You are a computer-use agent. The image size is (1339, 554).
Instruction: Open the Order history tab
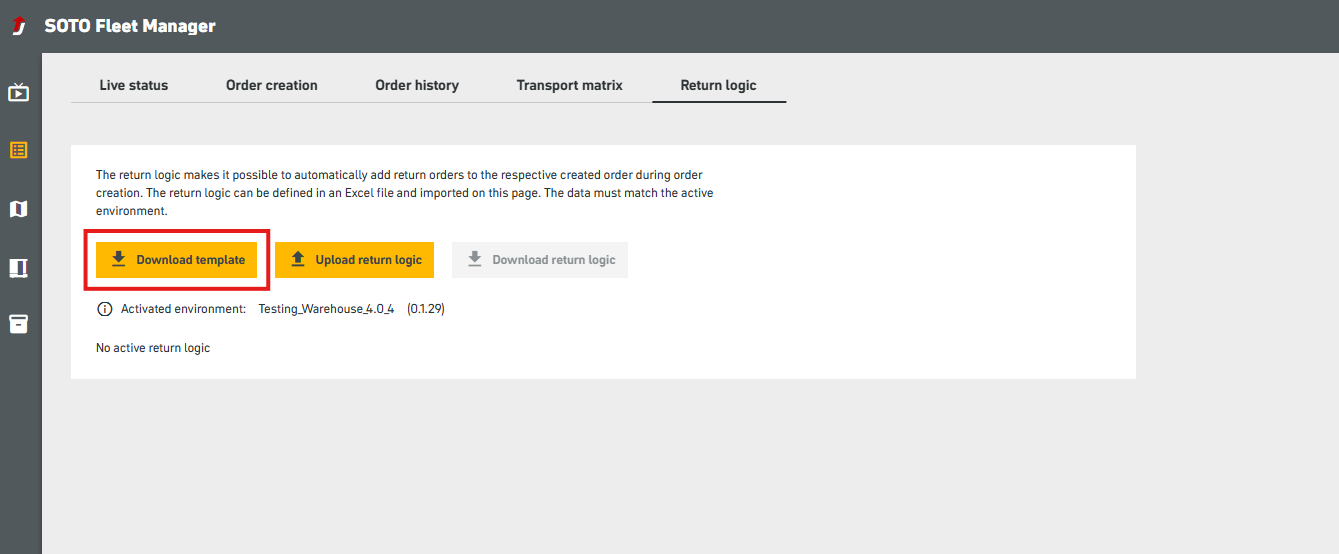point(417,85)
